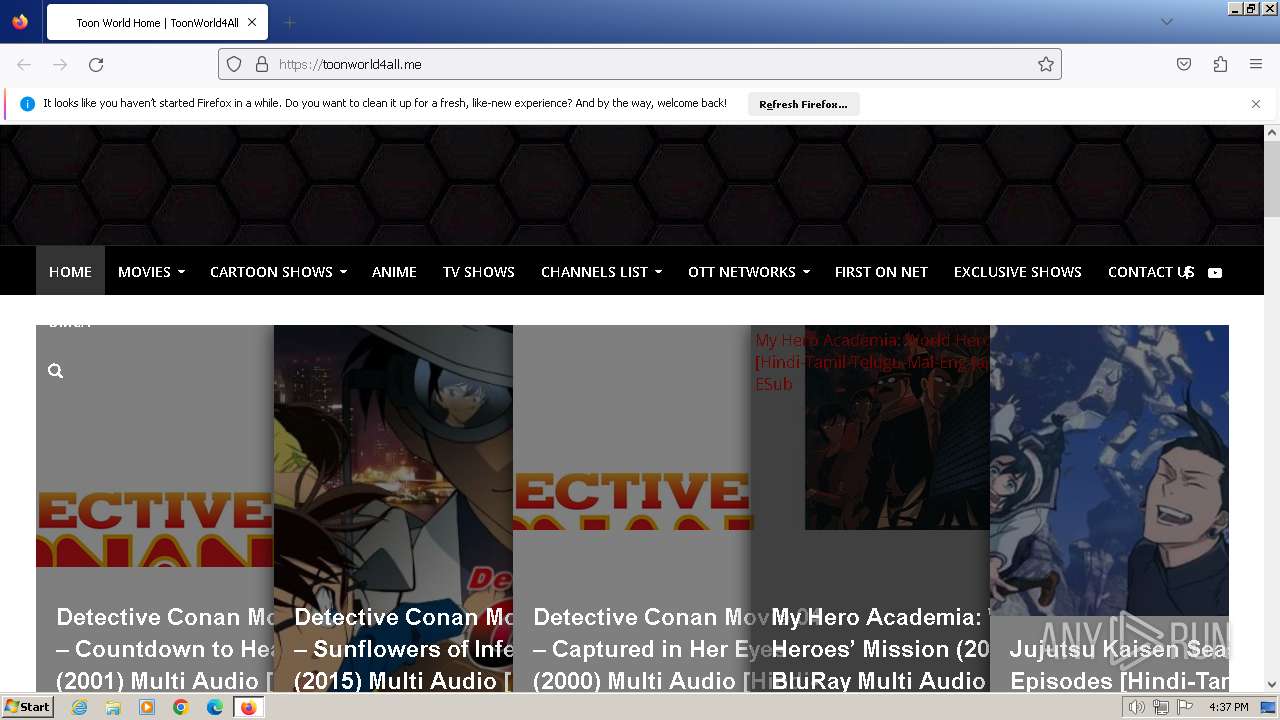This screenshot has height=720, width=1280.
Task: Click the Sunflowers of Inferno poster thumbnail
Action: [x=393, y=460]
